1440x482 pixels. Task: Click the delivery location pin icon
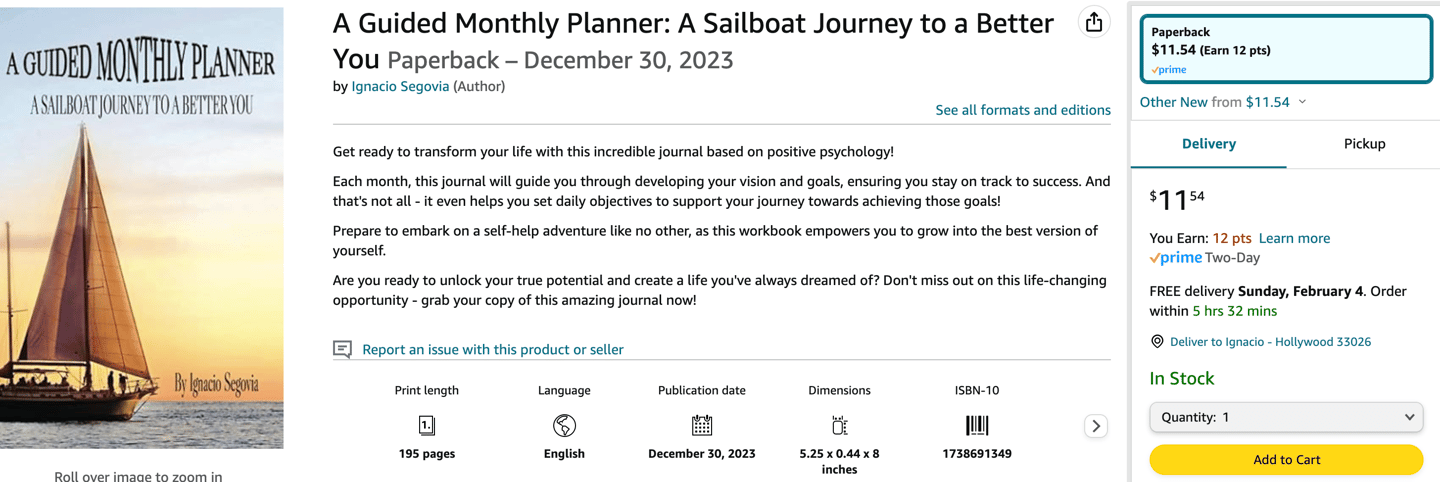pos(1157,342)
